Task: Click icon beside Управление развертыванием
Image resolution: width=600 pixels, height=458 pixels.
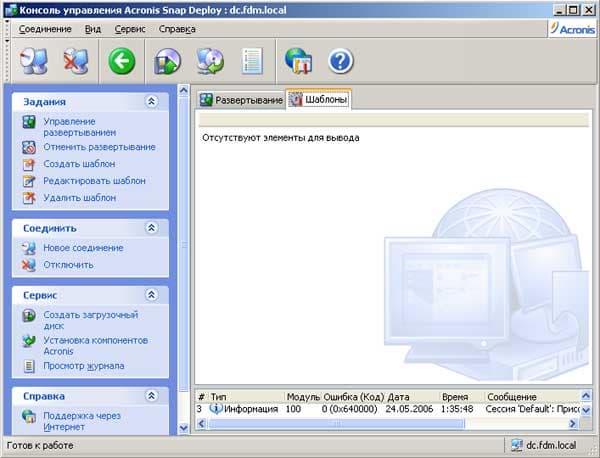Action: coord(29,122)
